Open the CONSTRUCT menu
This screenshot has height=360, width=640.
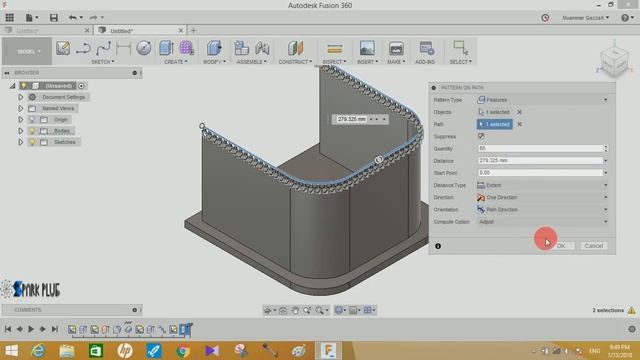(x=295, y=62)
